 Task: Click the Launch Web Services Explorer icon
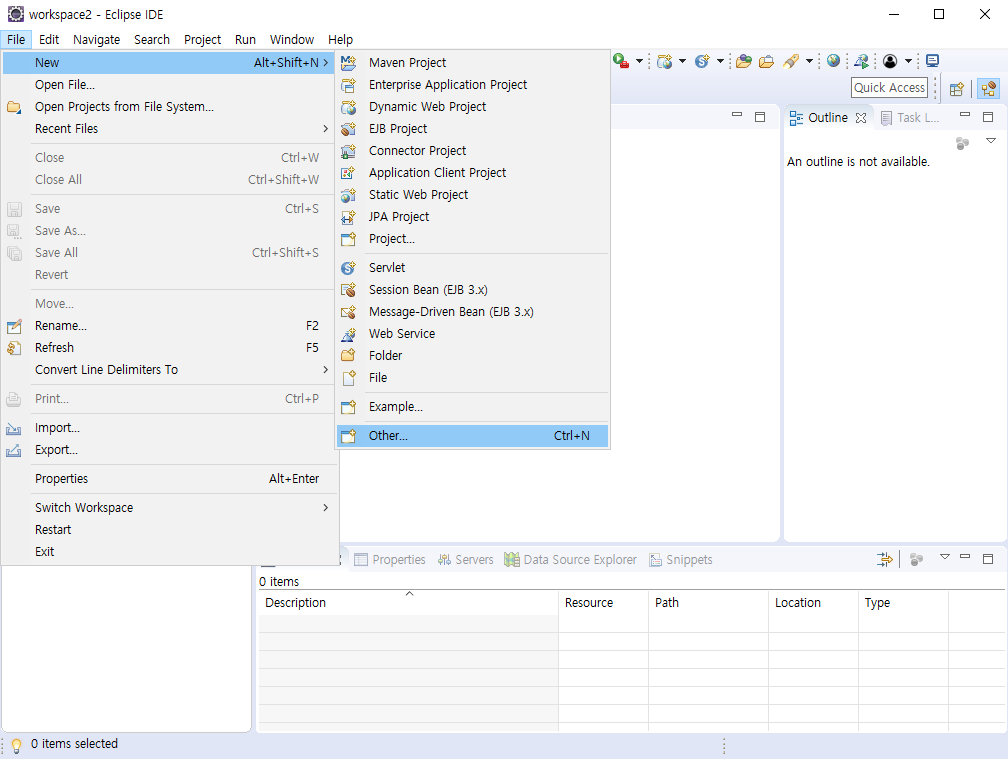click(861, 61)
